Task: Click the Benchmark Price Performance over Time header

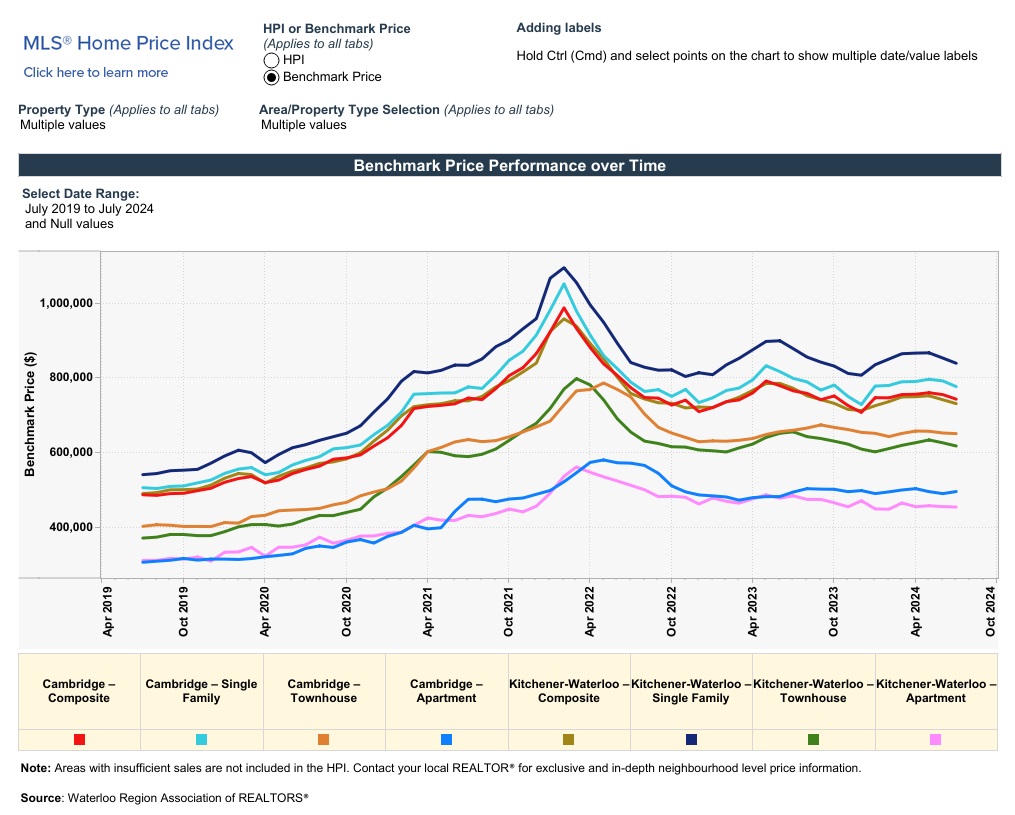Action: [x=509, y=166]
